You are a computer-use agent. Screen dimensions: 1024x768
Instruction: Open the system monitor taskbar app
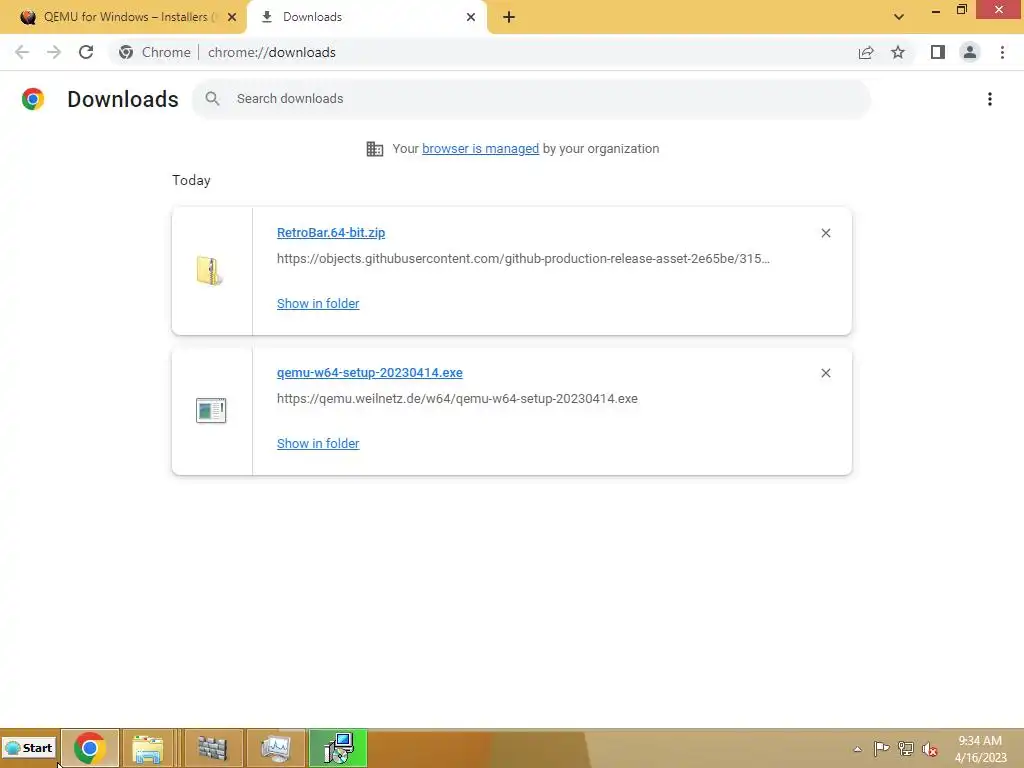coord(276,748)
